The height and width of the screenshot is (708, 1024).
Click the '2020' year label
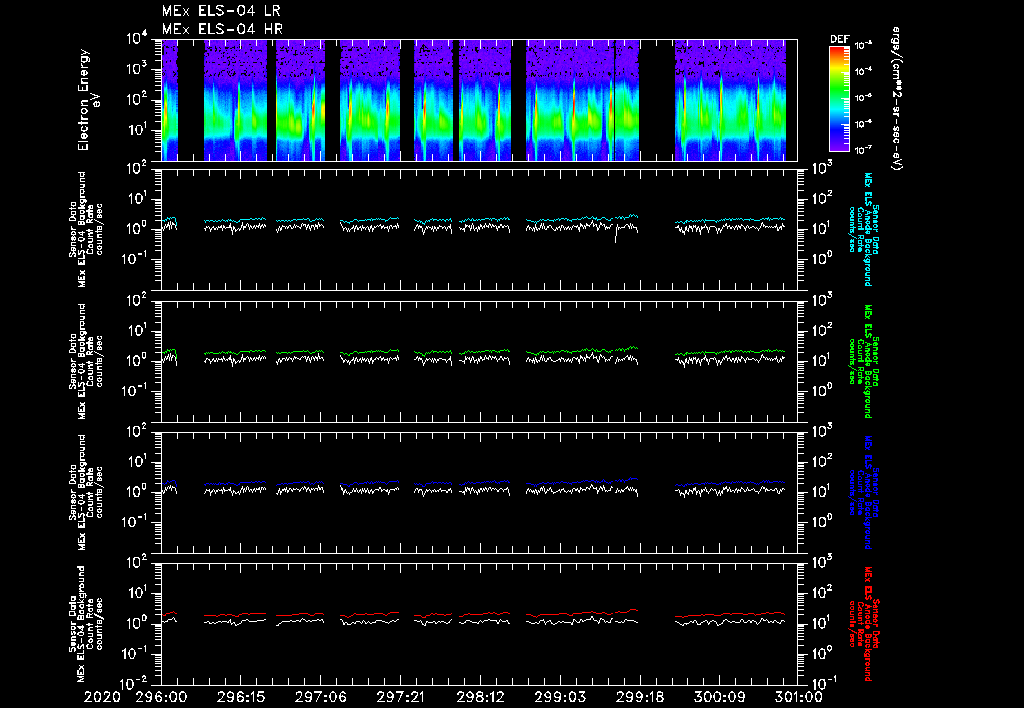click(102, 697)
